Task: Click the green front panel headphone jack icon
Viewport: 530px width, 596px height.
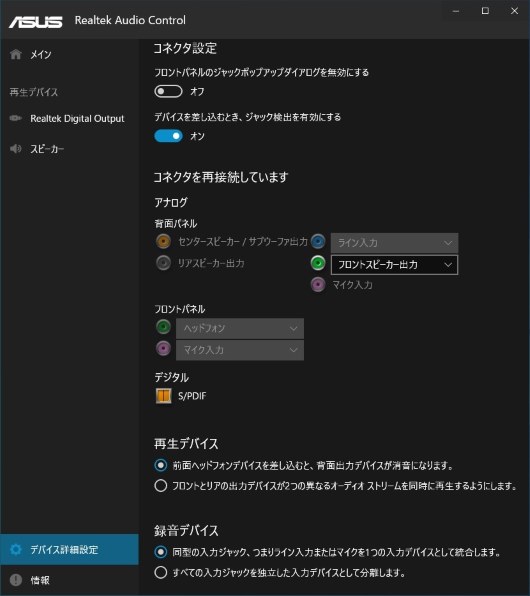Action: coord(163,327)
